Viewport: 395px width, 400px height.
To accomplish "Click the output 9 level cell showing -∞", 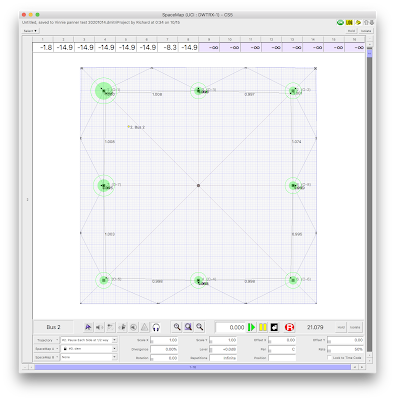I will (209, 47).
